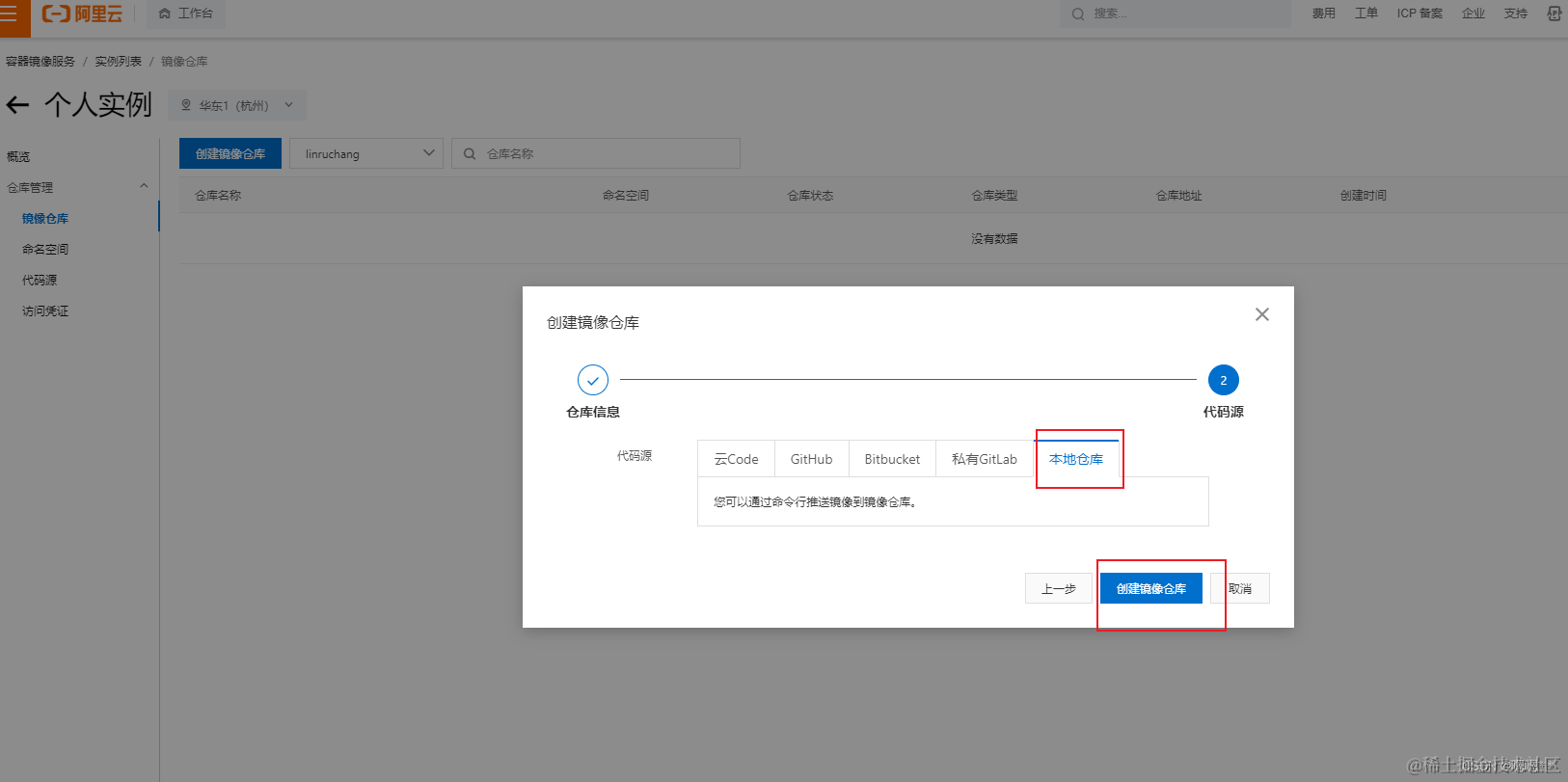Click the step 2 代码源 circle

click(1224, 380)
